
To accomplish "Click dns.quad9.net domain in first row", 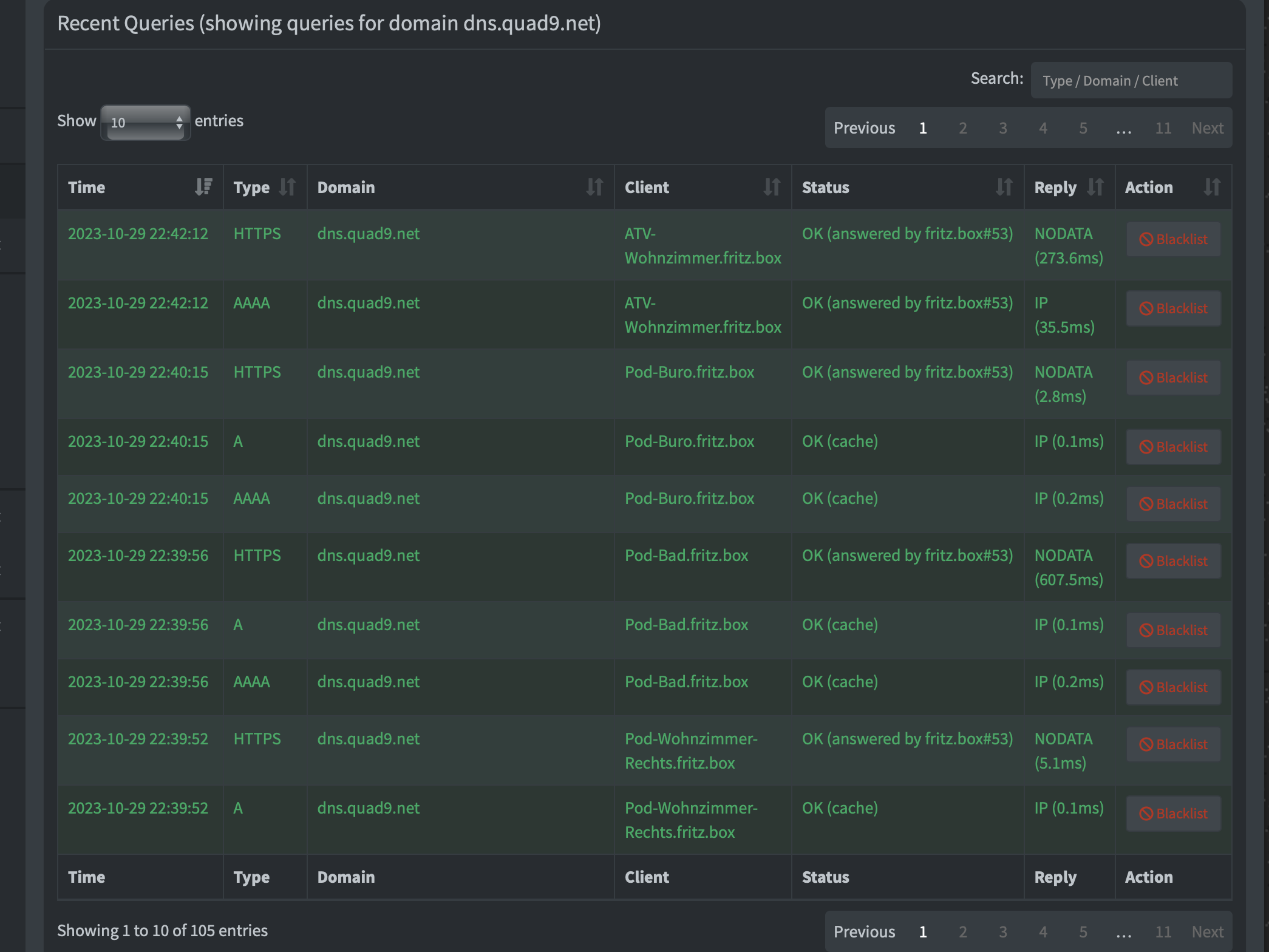I will click(x=368, y=234).
